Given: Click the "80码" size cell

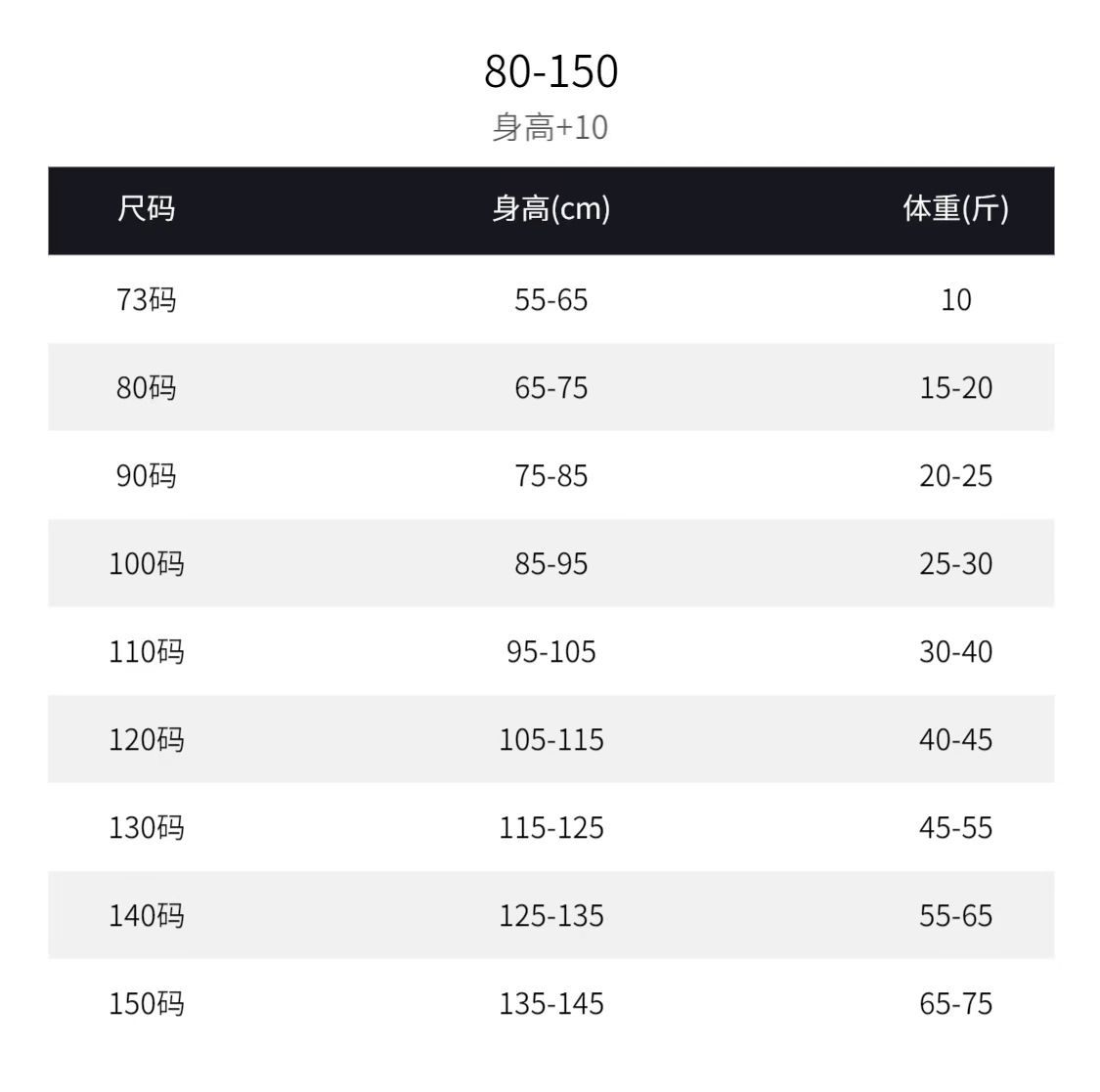Looking at the screenshot, I should click(147, 387).
